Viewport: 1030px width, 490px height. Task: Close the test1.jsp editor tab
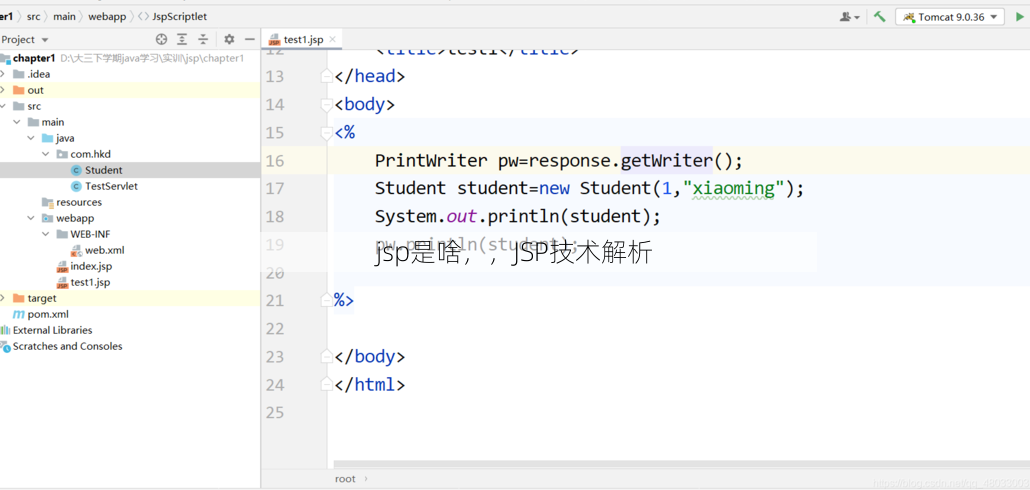point(332,39)
